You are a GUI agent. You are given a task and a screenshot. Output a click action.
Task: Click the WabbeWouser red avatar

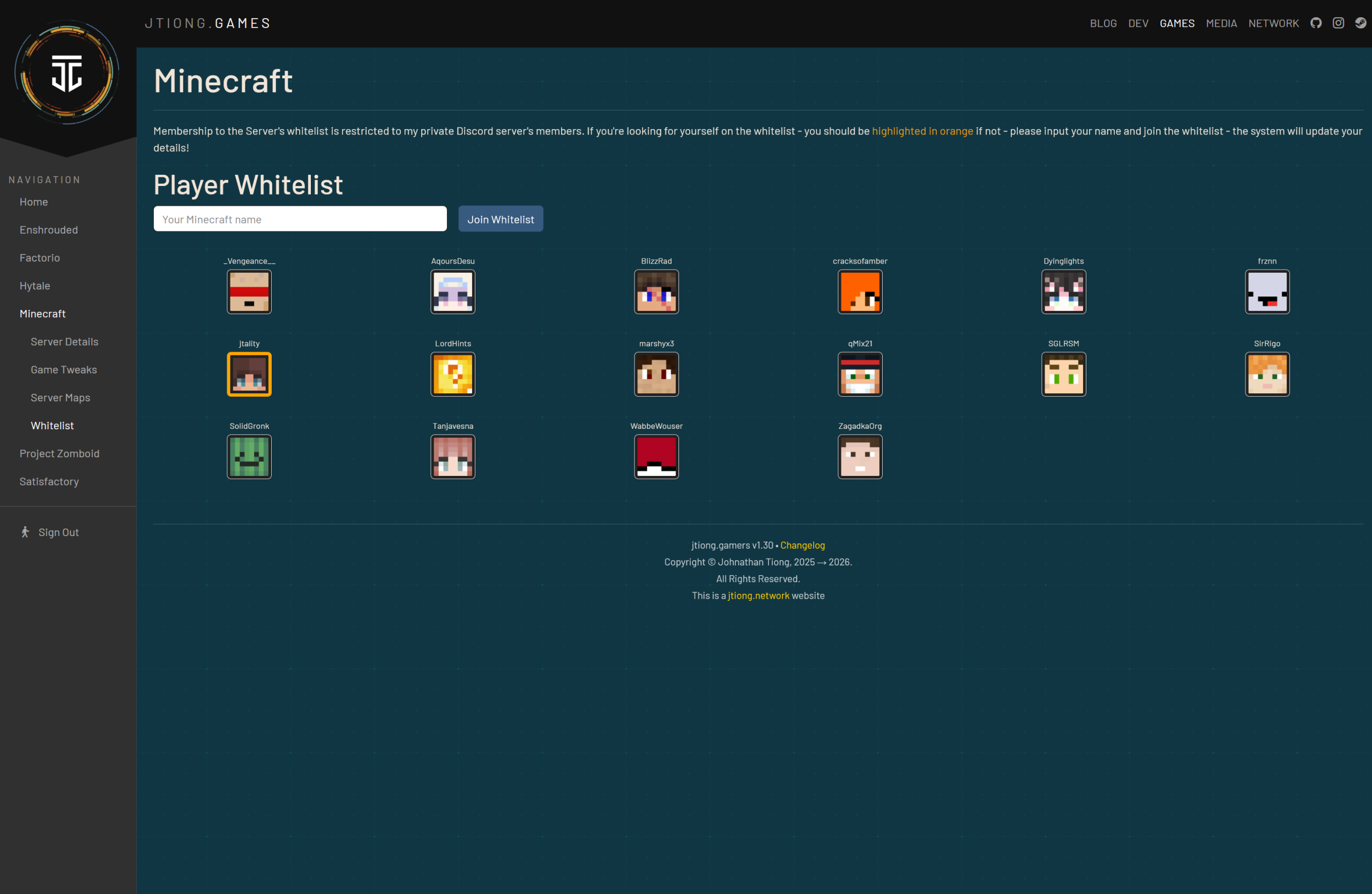point(656,457)
